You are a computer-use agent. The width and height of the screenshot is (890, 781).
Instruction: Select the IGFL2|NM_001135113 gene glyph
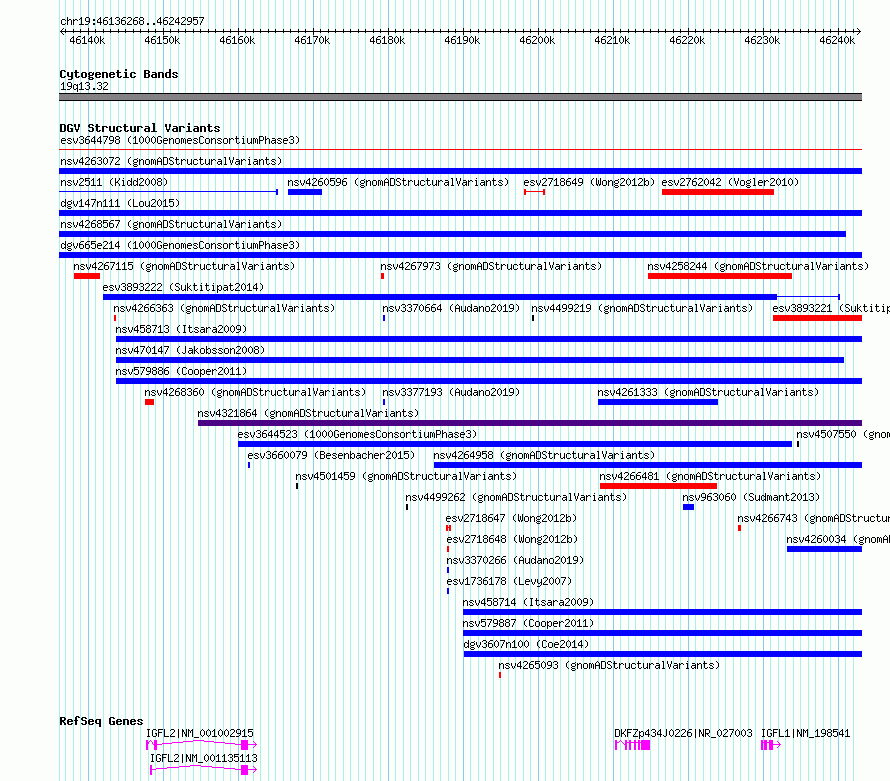point(203,770)
